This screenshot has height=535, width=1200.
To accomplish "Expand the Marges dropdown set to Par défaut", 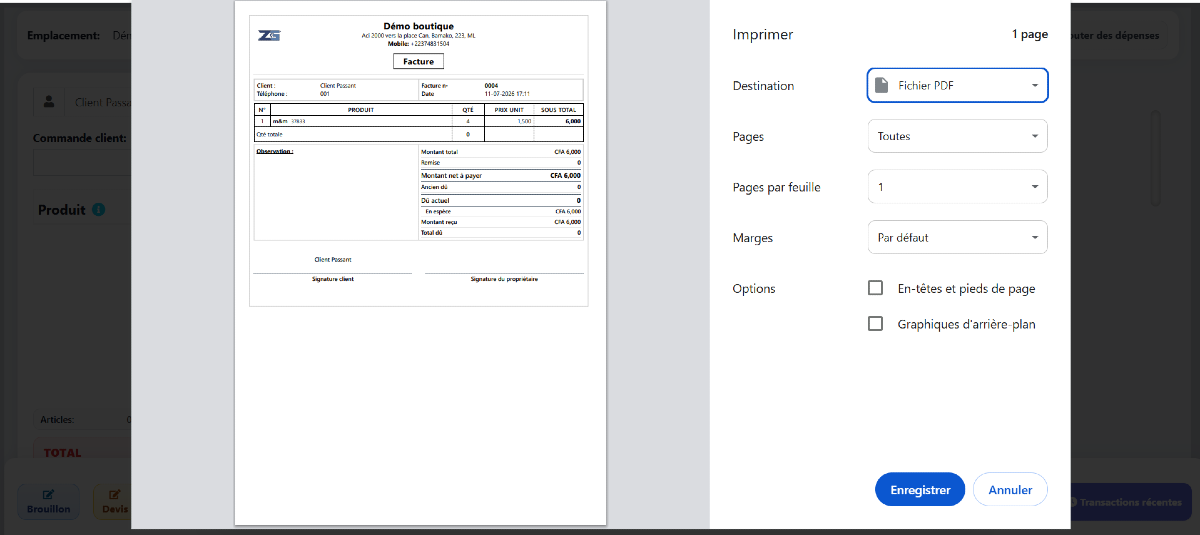I will point(957,238).
